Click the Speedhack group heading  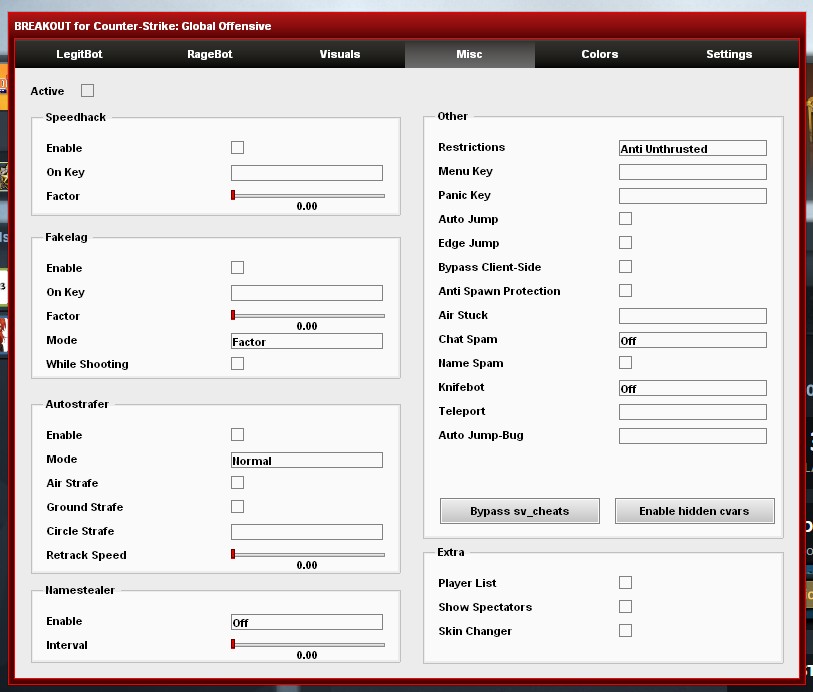(76, 117)
